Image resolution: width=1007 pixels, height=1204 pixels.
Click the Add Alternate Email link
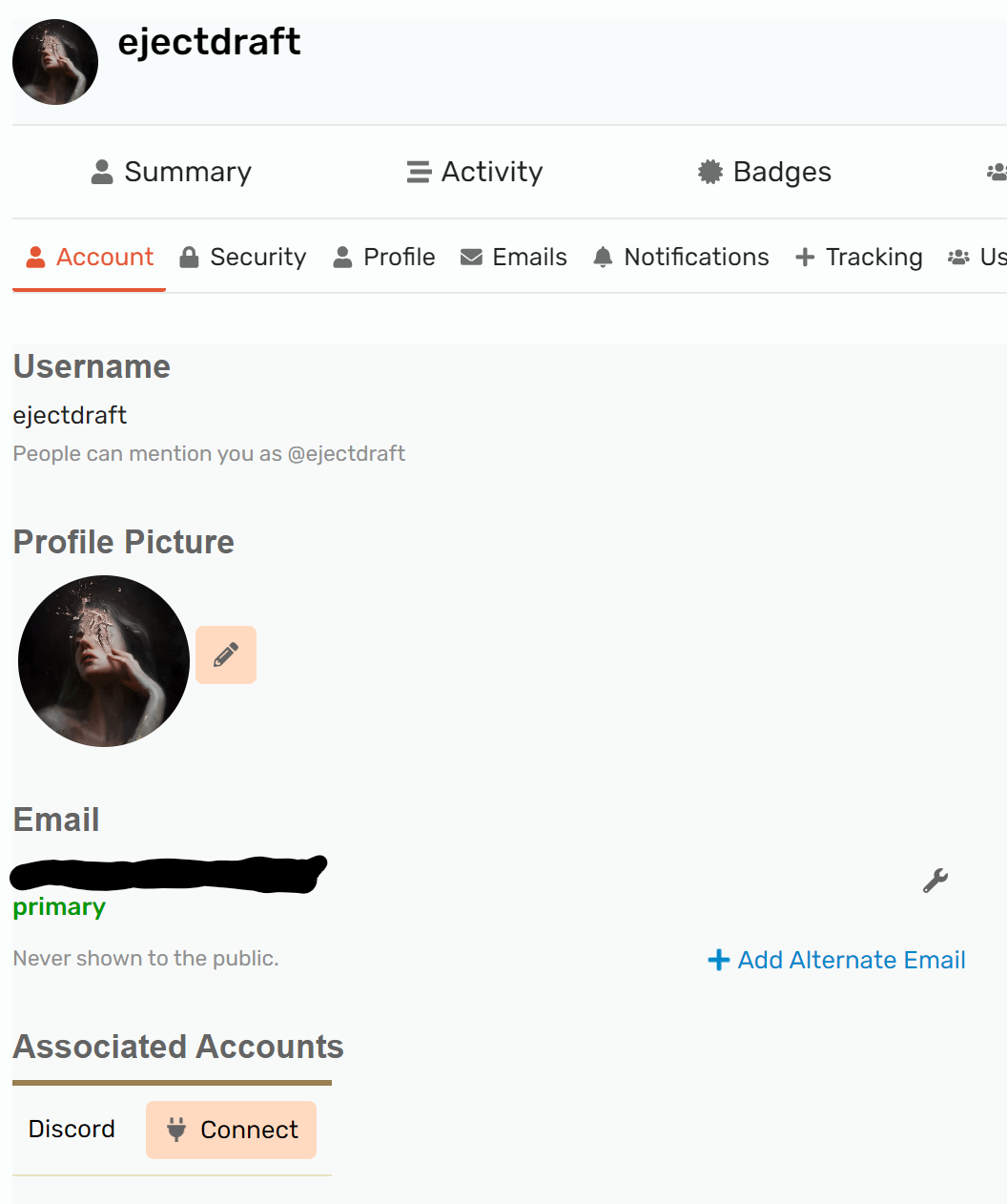pos(837,960)
